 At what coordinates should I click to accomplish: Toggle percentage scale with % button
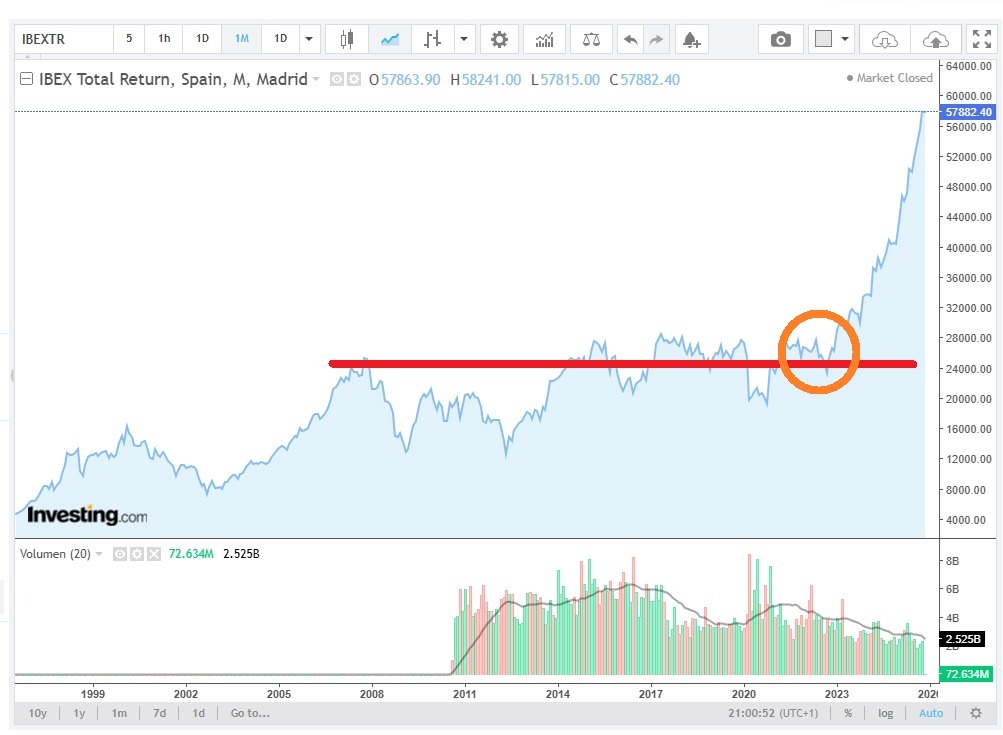[x=848, y=713]
